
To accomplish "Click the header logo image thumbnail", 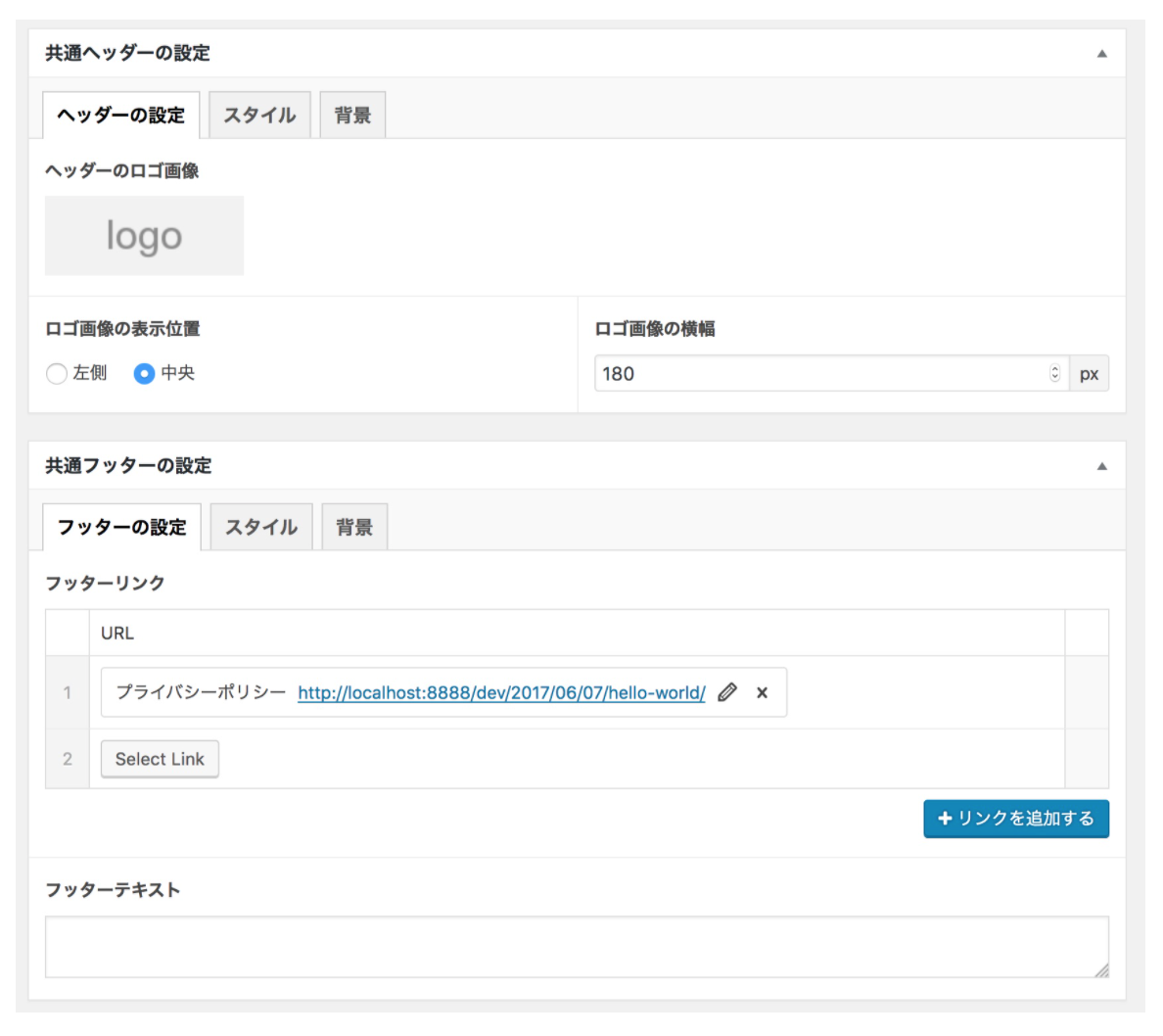I will (x=145, y=236).
